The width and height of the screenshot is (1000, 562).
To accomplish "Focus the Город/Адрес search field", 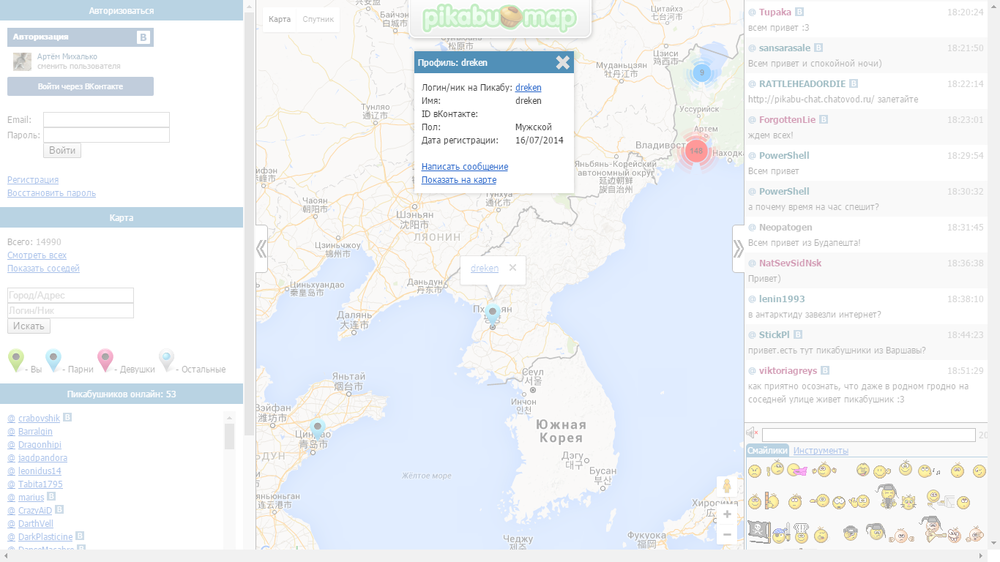I will [70, 295].
